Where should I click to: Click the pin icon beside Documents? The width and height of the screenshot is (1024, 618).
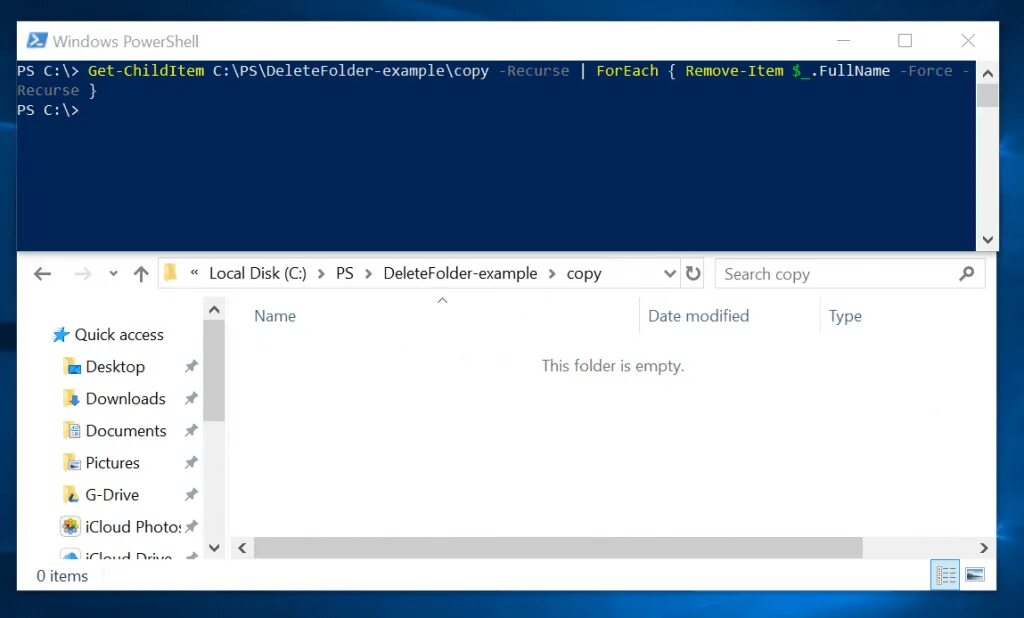[191, 431]
